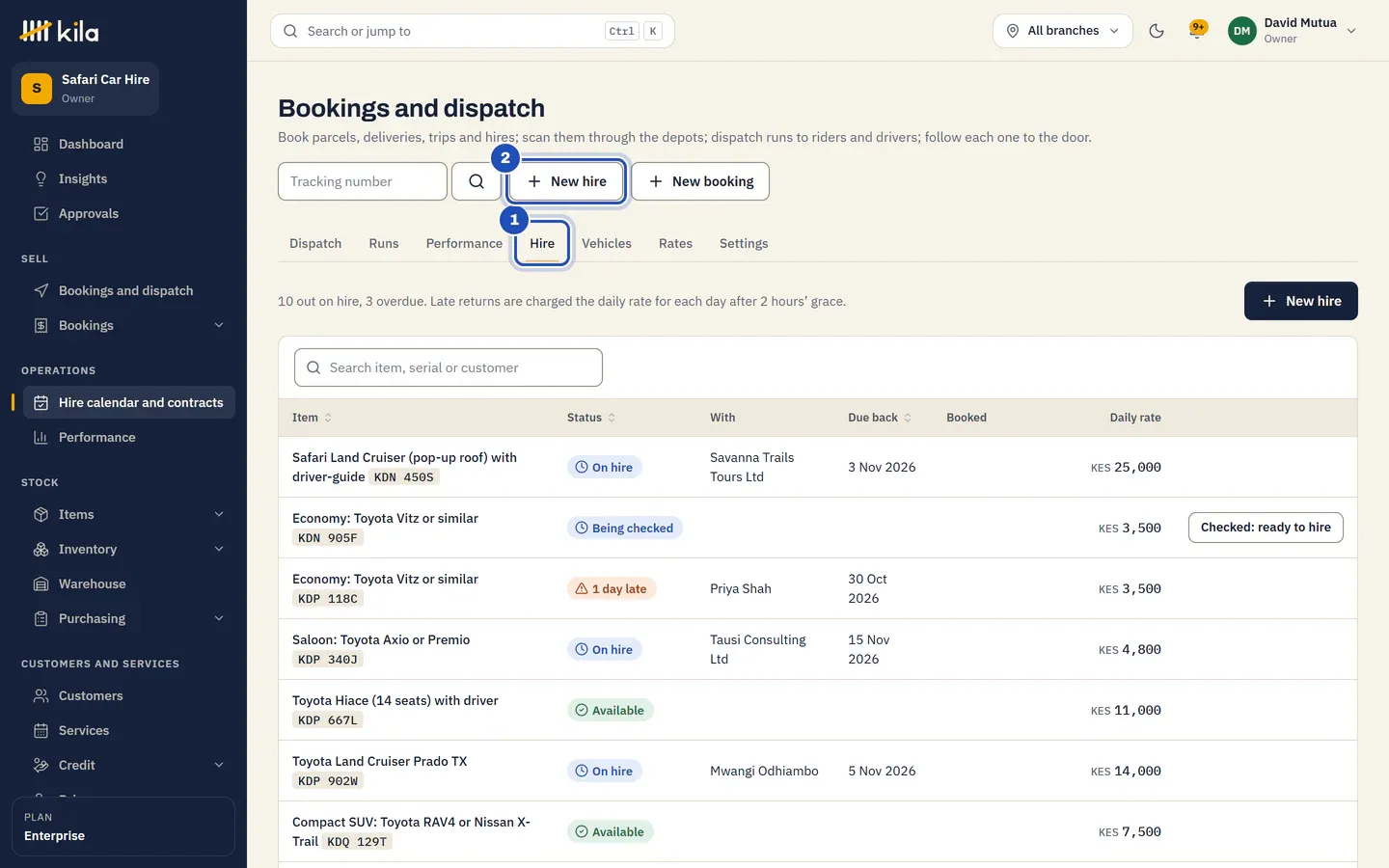The height and width of the screenshot is (868, 1389).
Task: Focus the Tracking number field
Action: pyautogui.click(x=363, y=181)
